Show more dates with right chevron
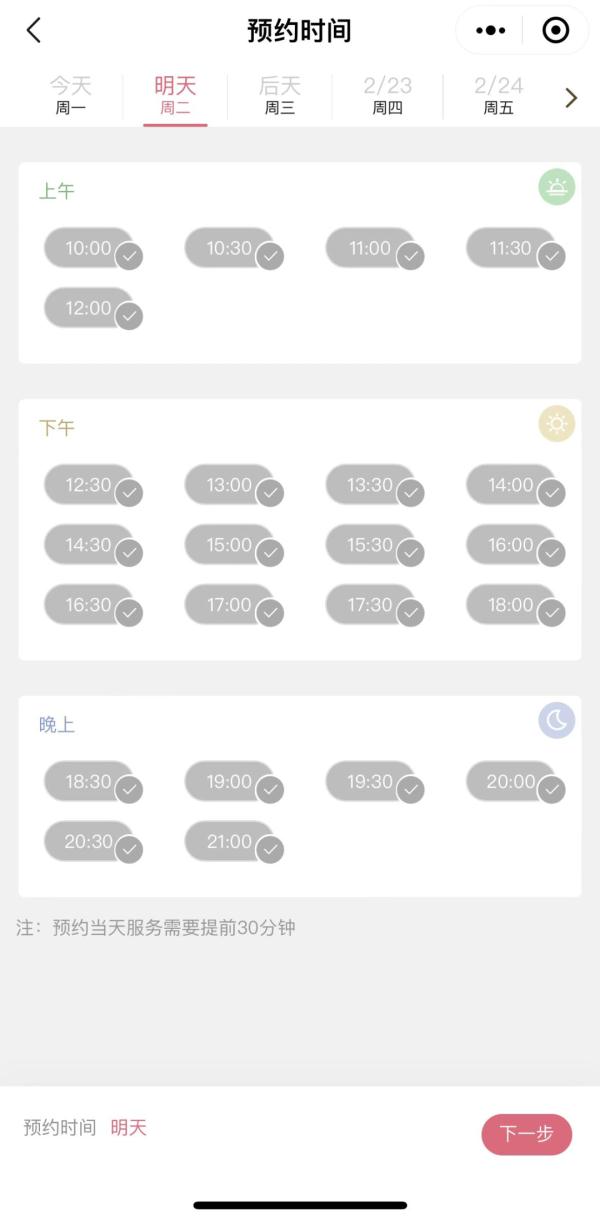 (x=571, y=97)
